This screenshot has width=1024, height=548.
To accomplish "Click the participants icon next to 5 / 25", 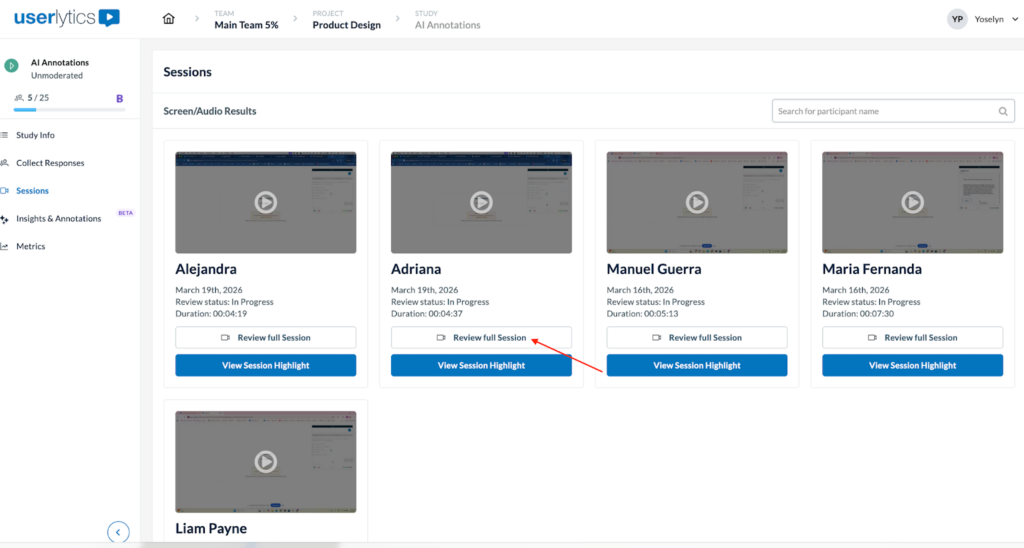I will click(19, 98).
